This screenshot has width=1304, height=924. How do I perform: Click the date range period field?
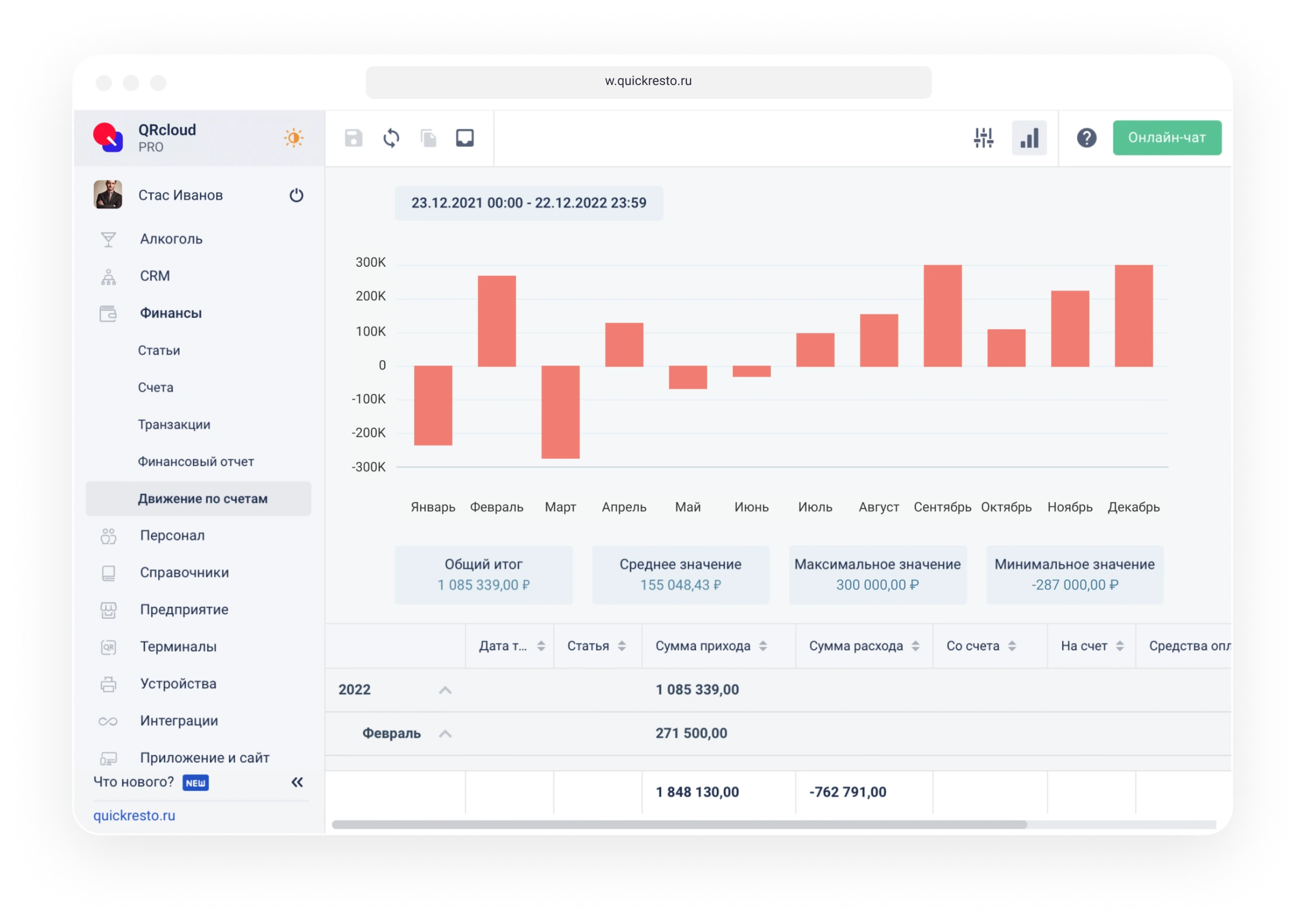[x=528, y=203]
